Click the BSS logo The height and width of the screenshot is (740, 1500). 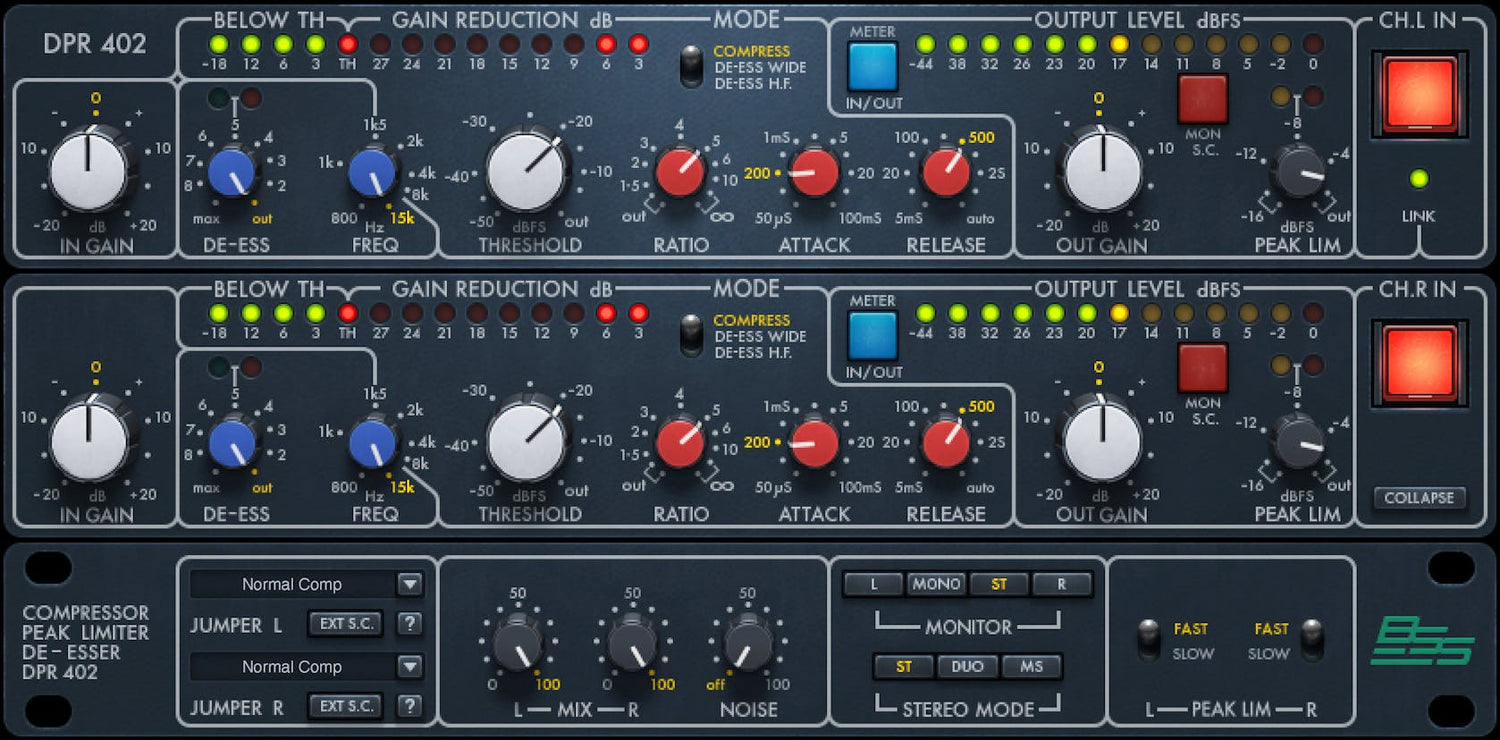[x=1421, y=641]
